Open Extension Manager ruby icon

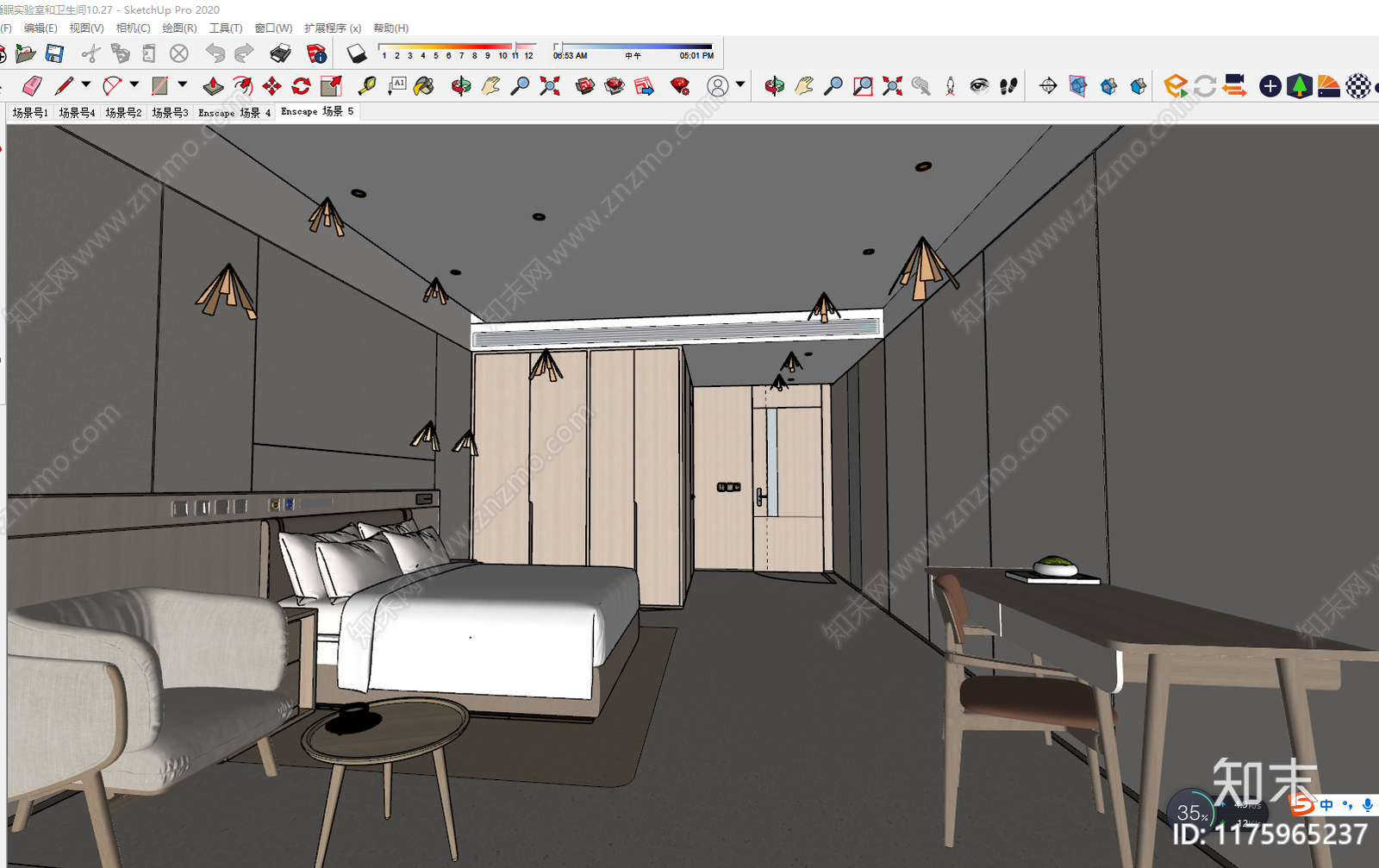pos(680,85)
